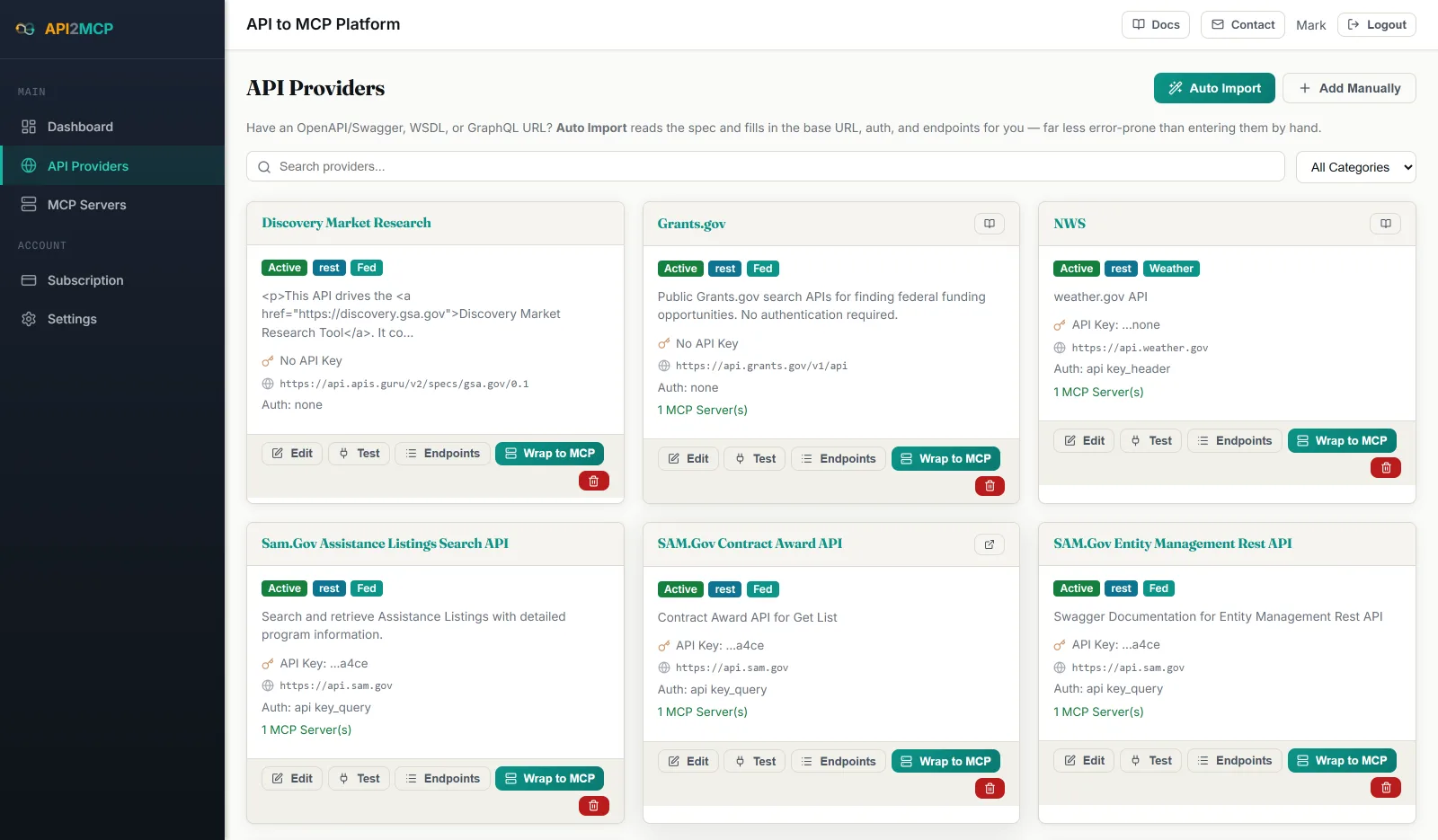Test Sam.Gov Assistance Listings Search API
This screenshot has height=840, width=1438.
click(359, 779)
